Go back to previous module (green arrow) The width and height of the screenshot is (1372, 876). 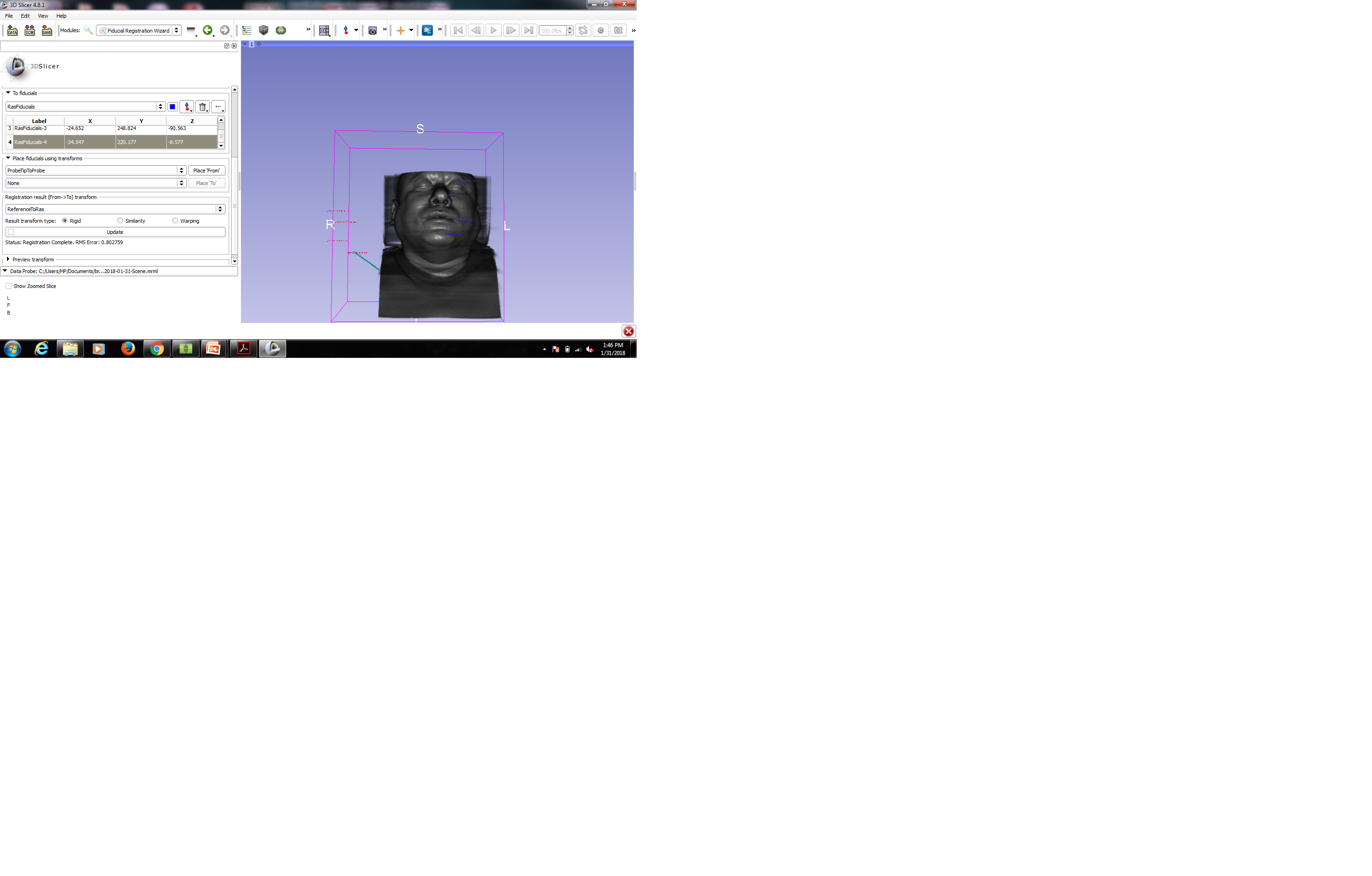(x=207, y=30)
